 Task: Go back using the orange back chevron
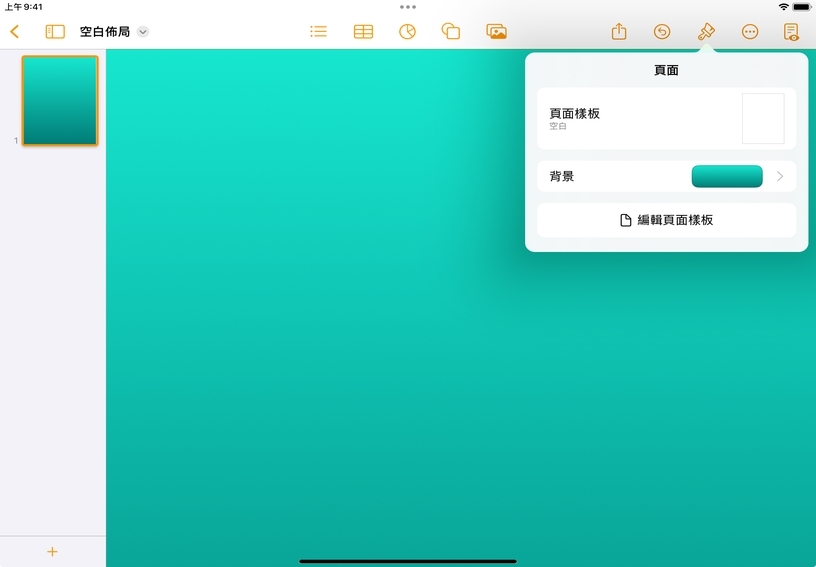(14, 32)
